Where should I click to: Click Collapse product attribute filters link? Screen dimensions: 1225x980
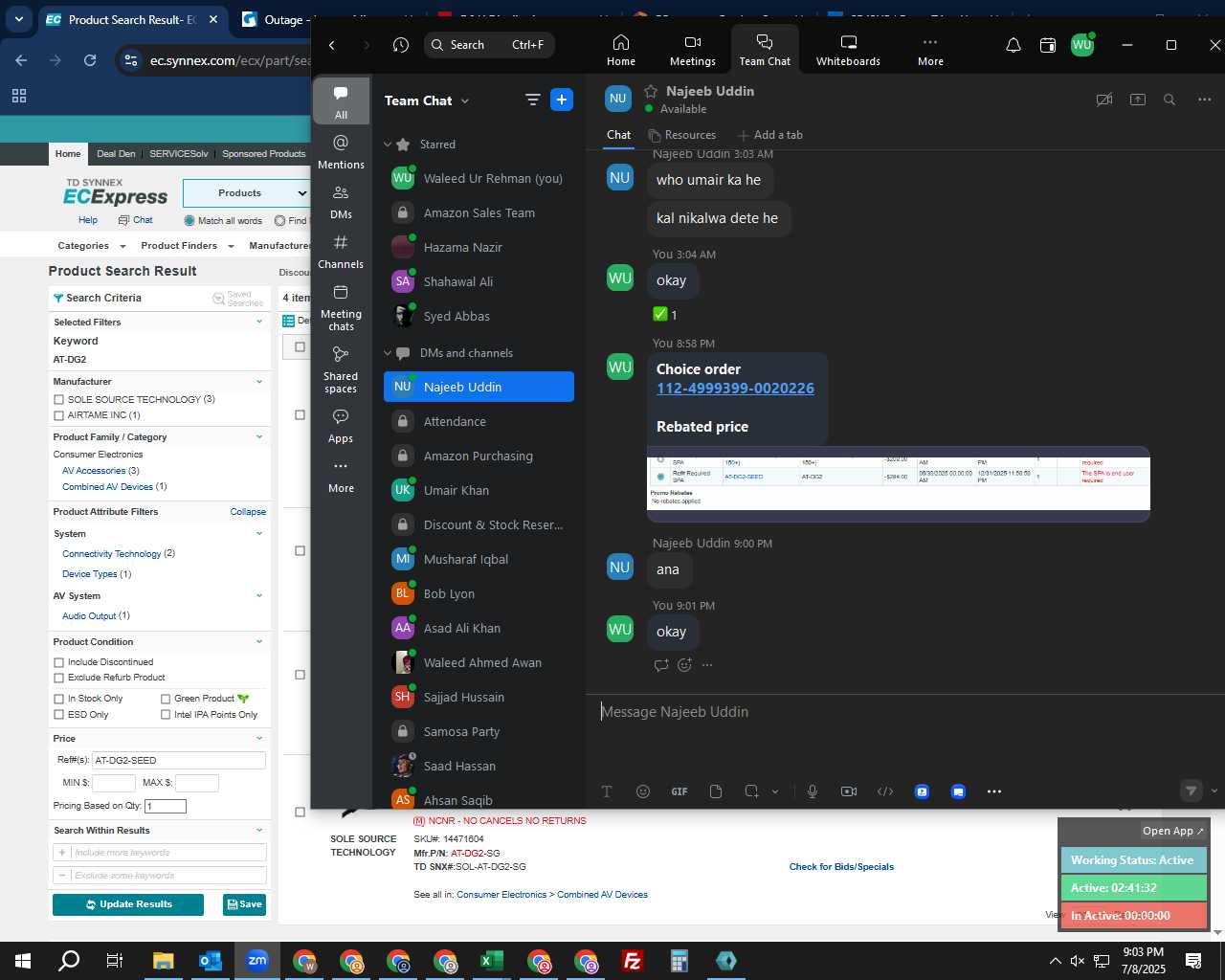pos(248,512)
